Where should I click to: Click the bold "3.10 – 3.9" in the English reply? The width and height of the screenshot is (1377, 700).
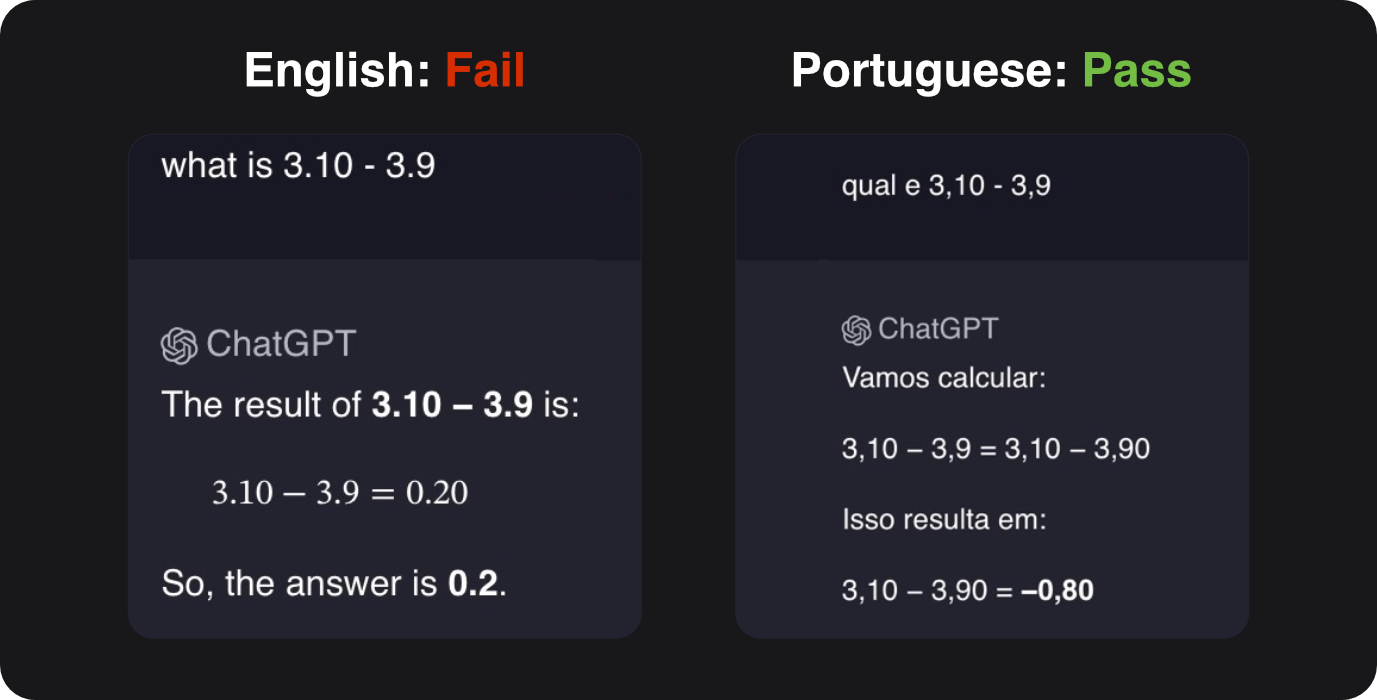coord(452,405)
